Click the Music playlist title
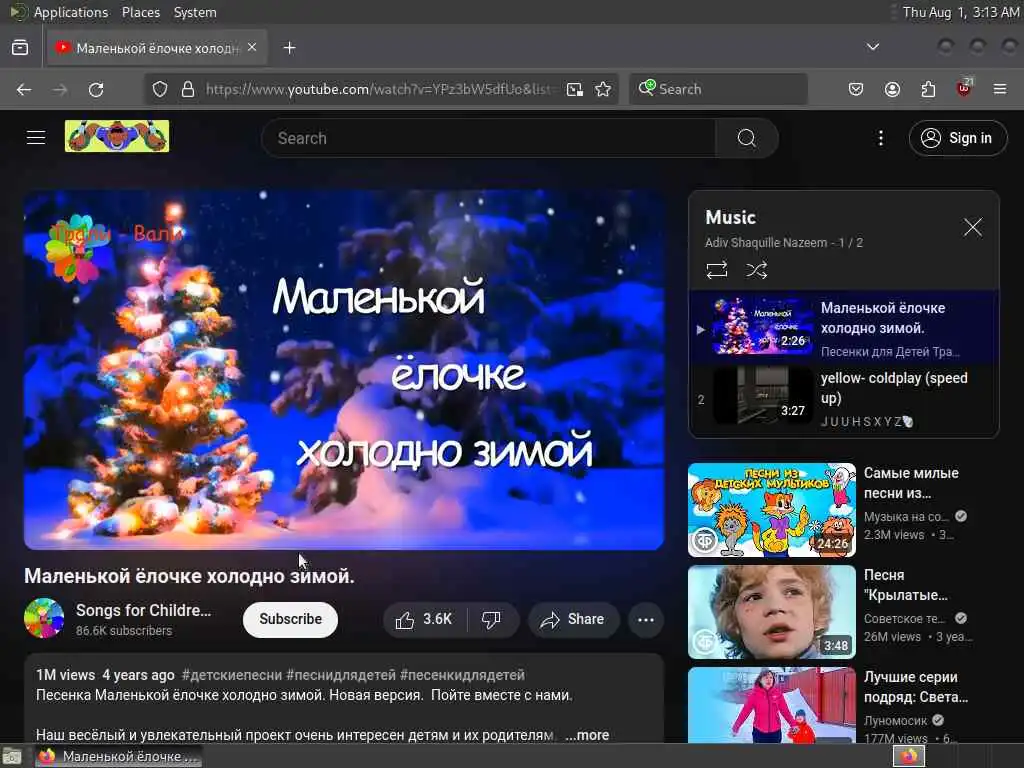This screenshot has height=768, width=1024. coord(730,217)
